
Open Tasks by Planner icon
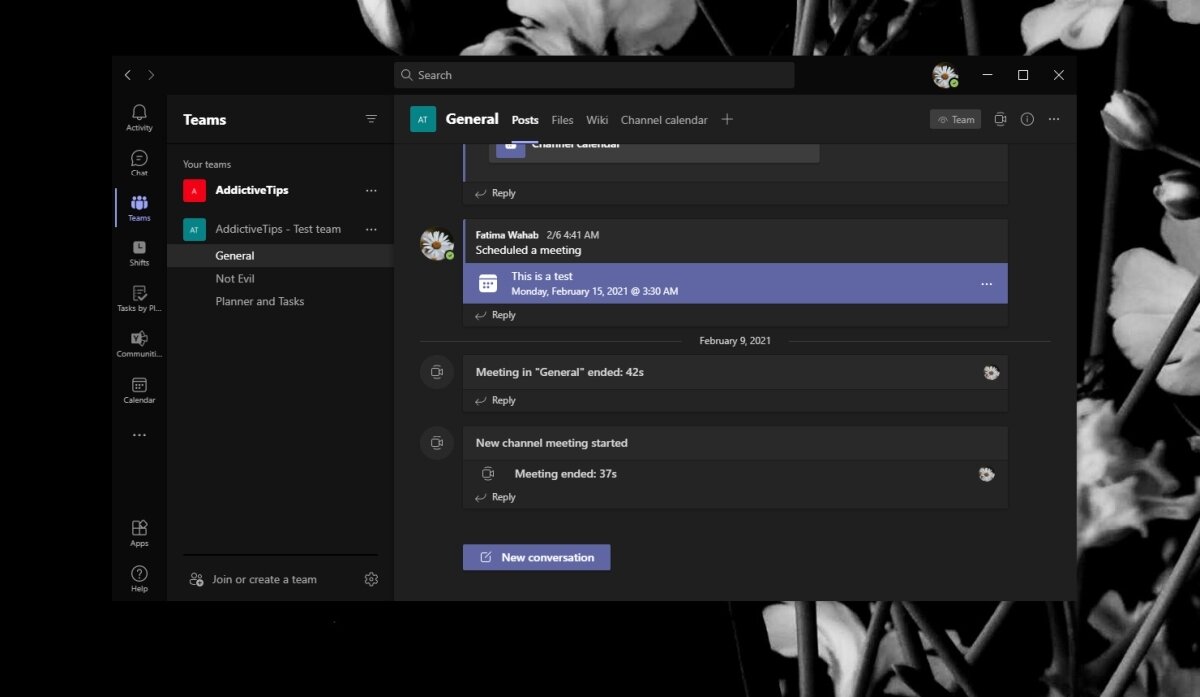coord(139,297)
